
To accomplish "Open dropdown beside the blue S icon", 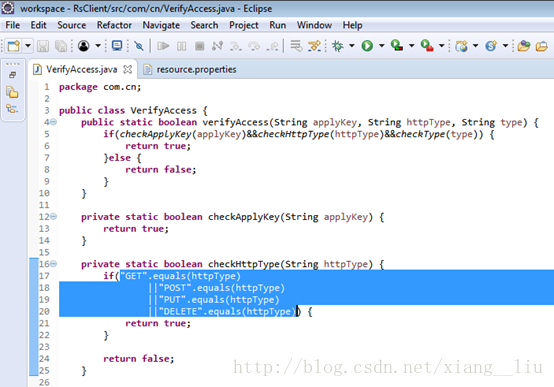I will click(x=506, y=46).
